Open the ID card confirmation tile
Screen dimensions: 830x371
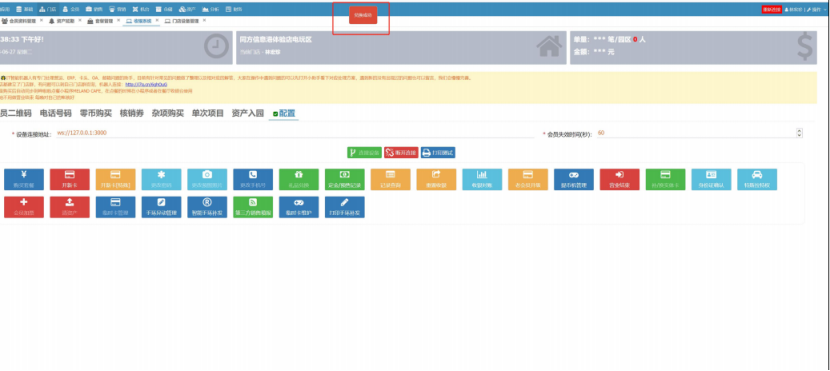pos(711,179)
